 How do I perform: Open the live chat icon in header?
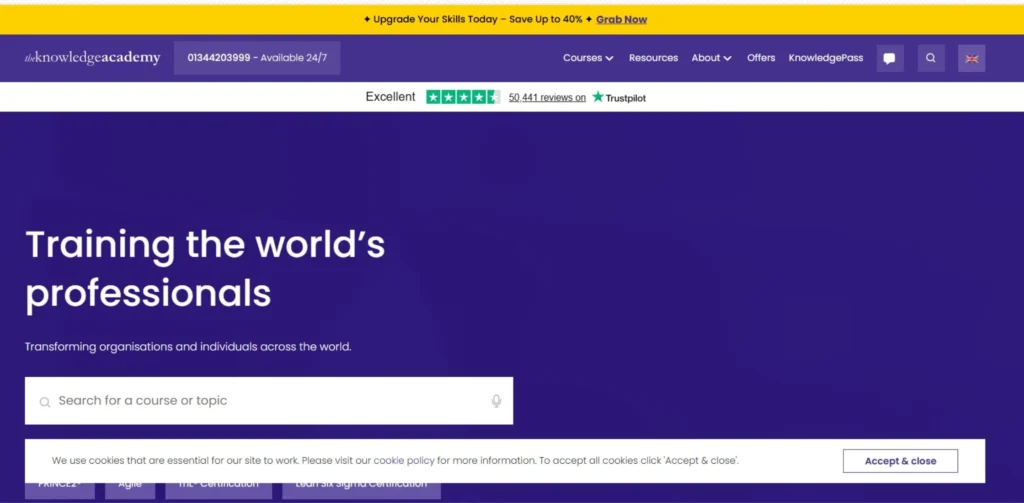tap(889, 58)
